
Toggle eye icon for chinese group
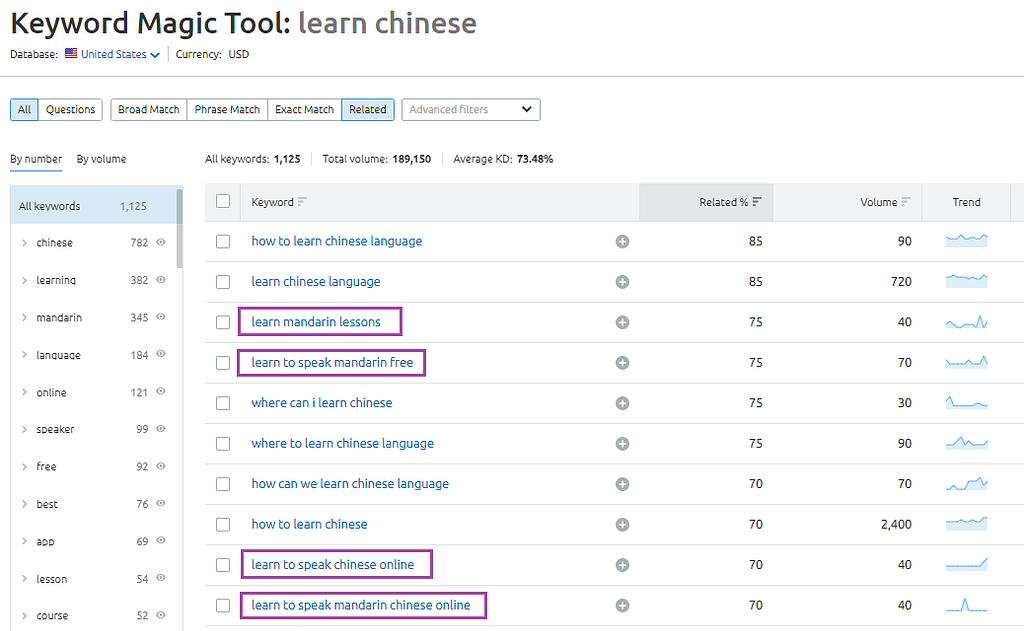tap(161, 242)
